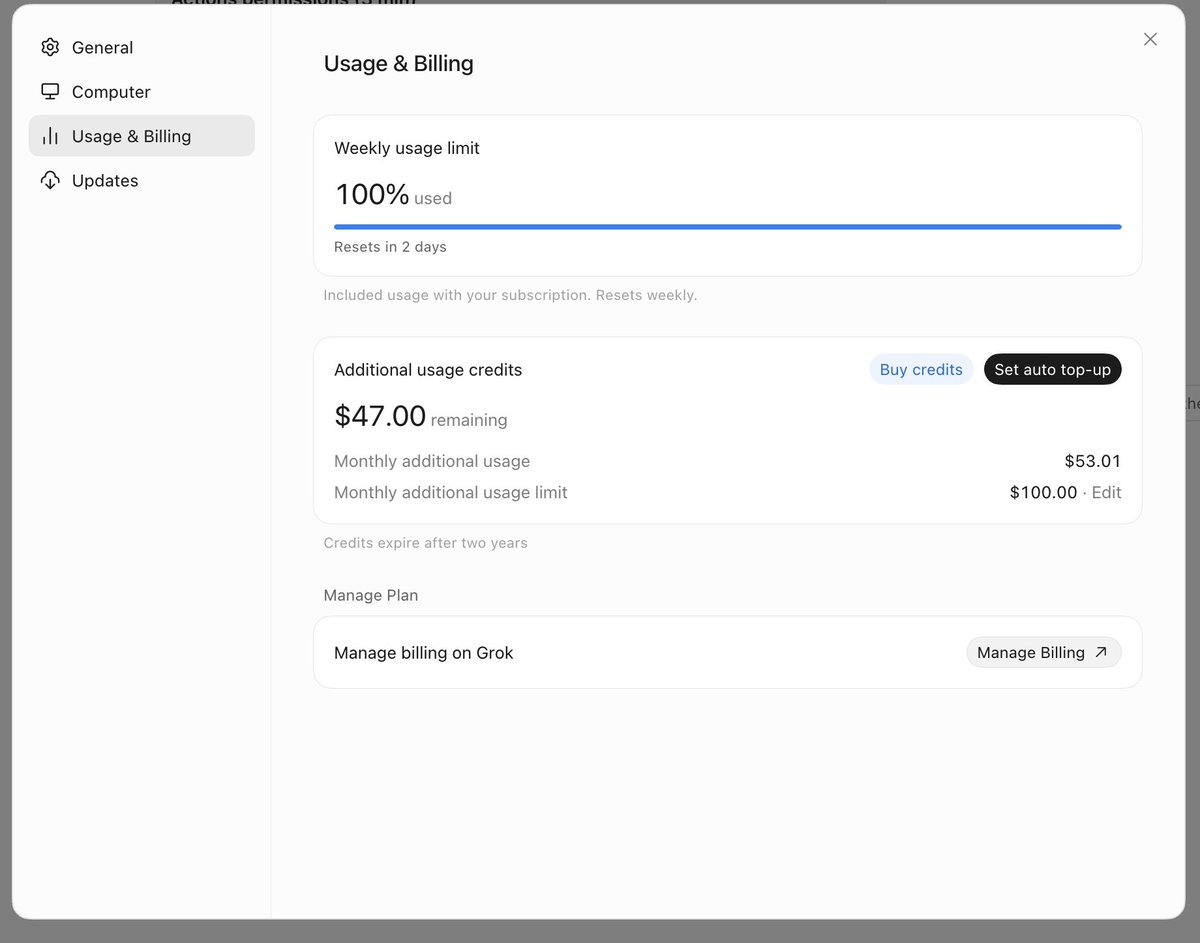This screenshot has height=943, width=1200.
Task: Click the General gear icon
Action: click(50, 47)
